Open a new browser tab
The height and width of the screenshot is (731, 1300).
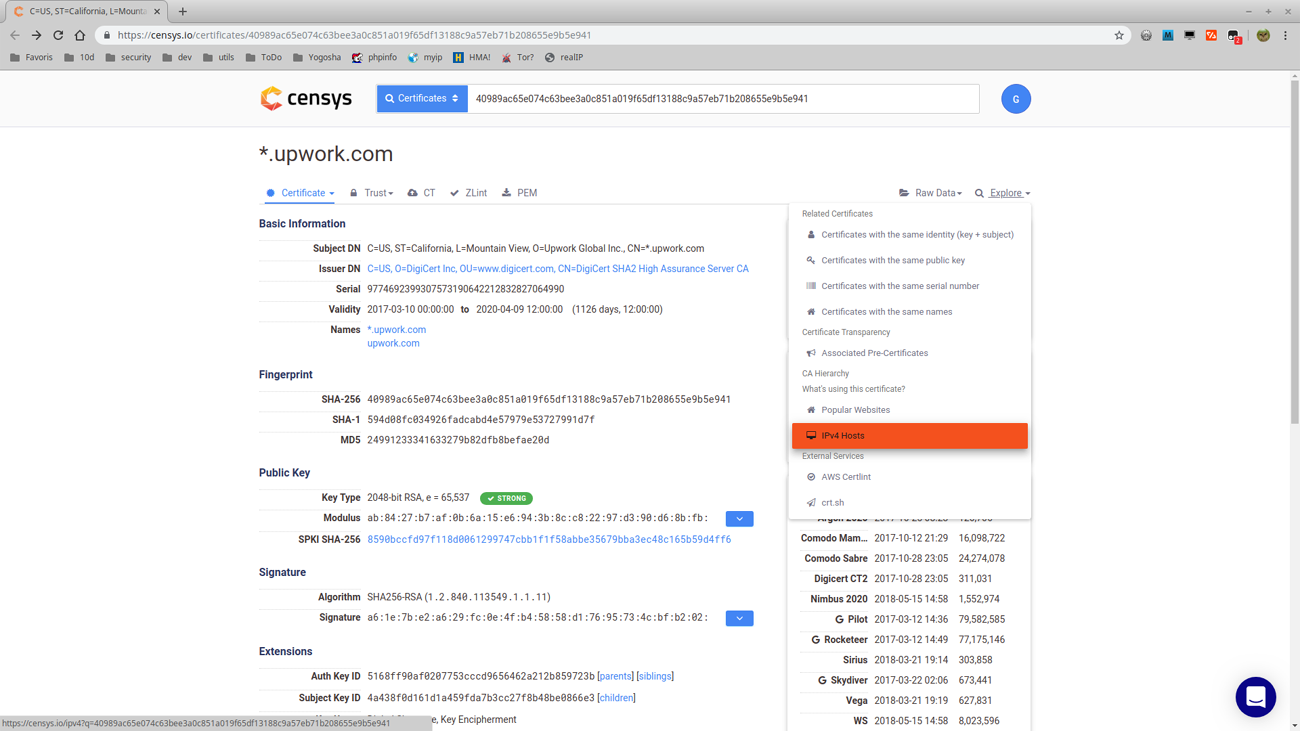[x=182, y=11]
